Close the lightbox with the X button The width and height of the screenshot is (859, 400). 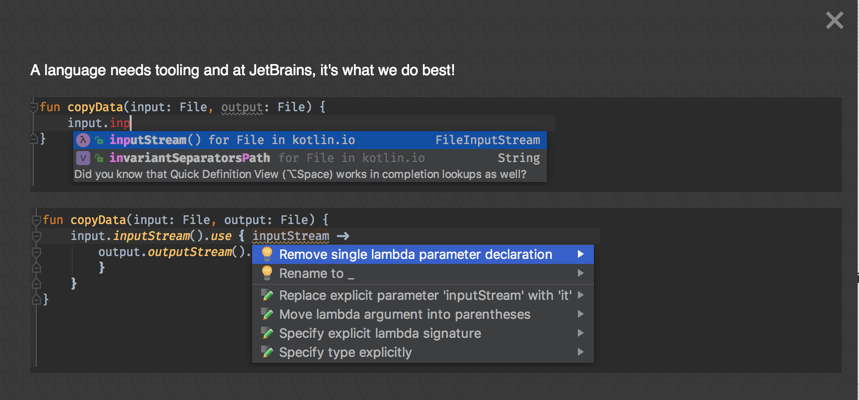click(x=834, y=21)
